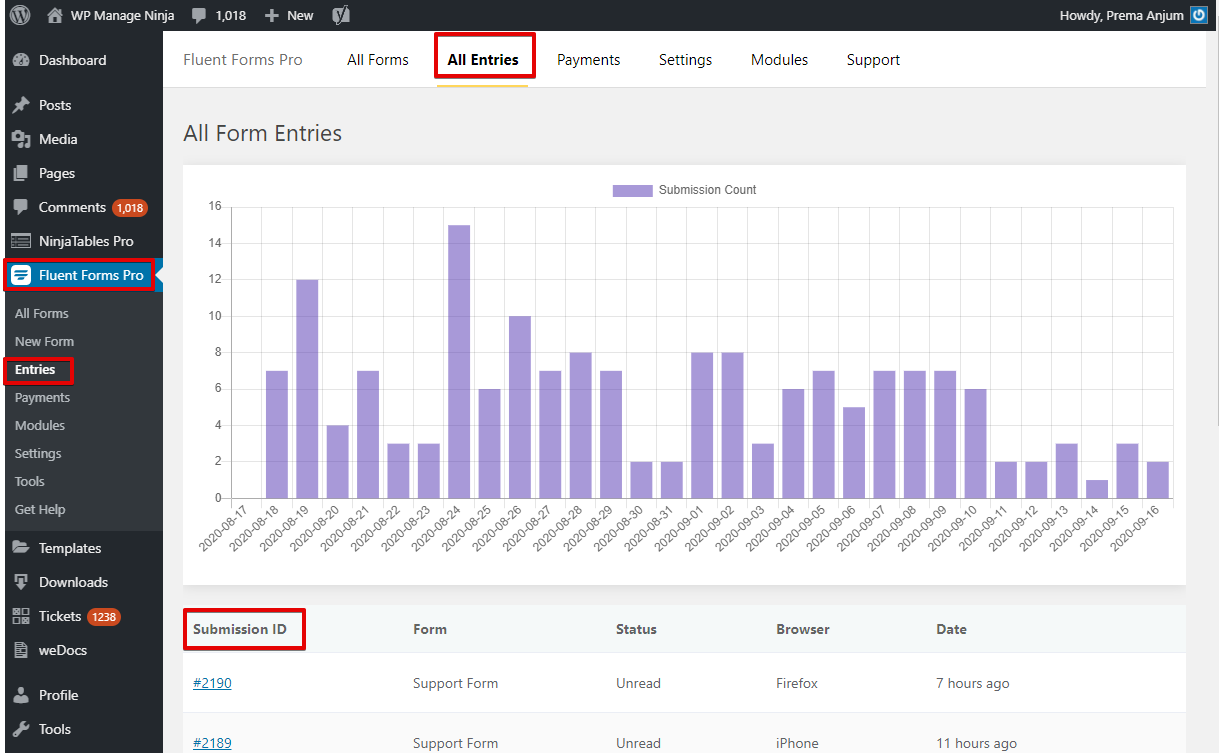The width and height of the screenshot is (1219, 753).
Task: Switch to the All Forms tab
Action: [x=377, y=60]
